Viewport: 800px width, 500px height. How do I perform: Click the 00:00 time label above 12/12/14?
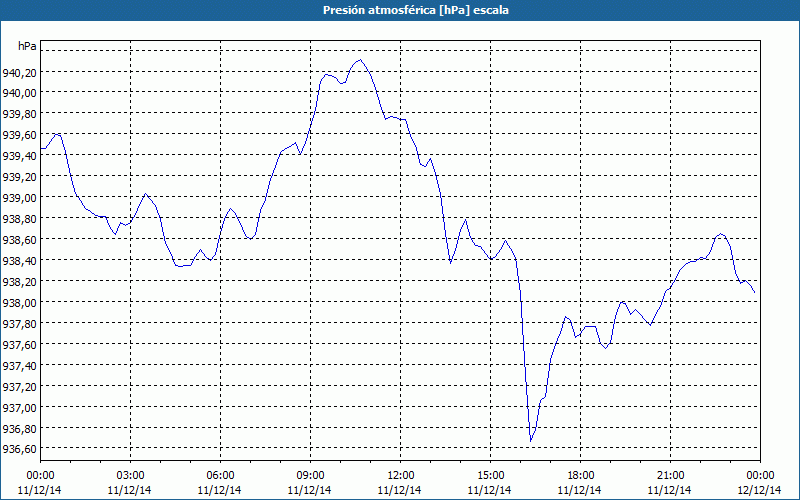tap(760, 476)
